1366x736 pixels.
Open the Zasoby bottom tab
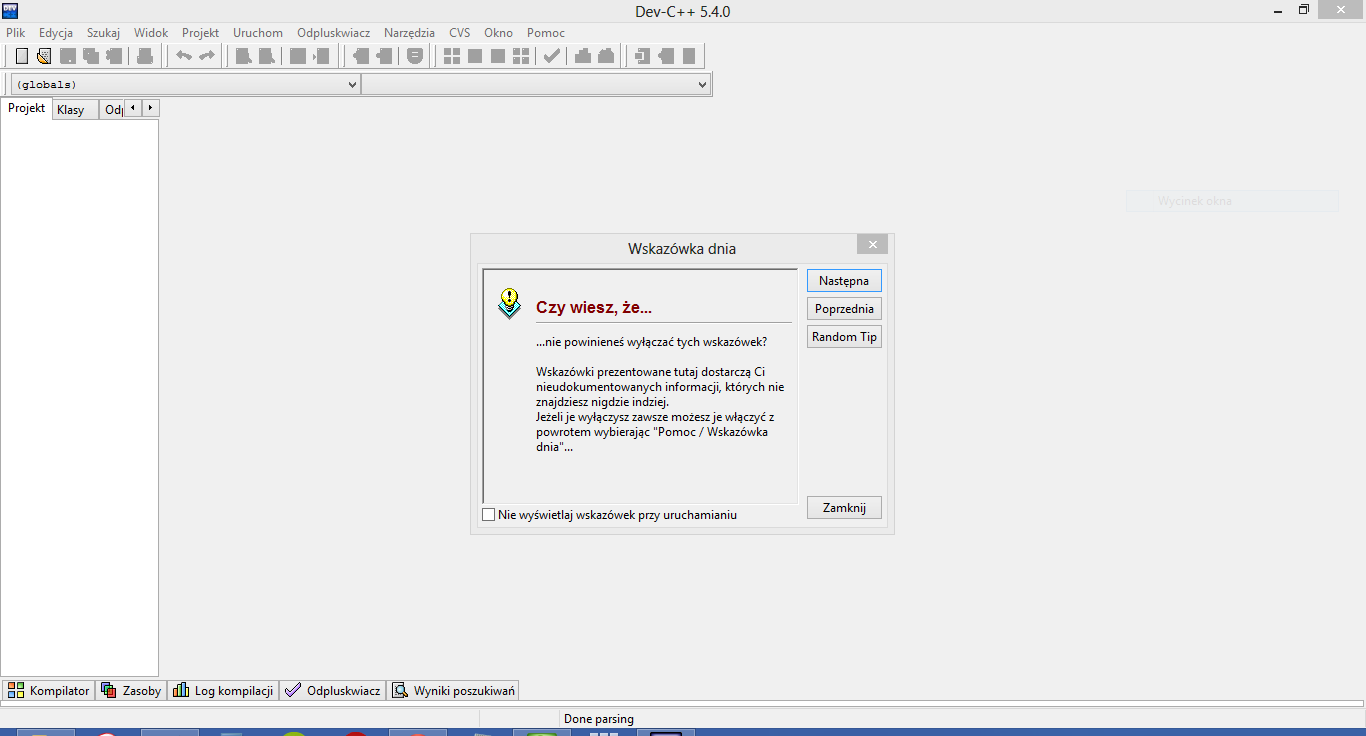(x=131, y=690)
